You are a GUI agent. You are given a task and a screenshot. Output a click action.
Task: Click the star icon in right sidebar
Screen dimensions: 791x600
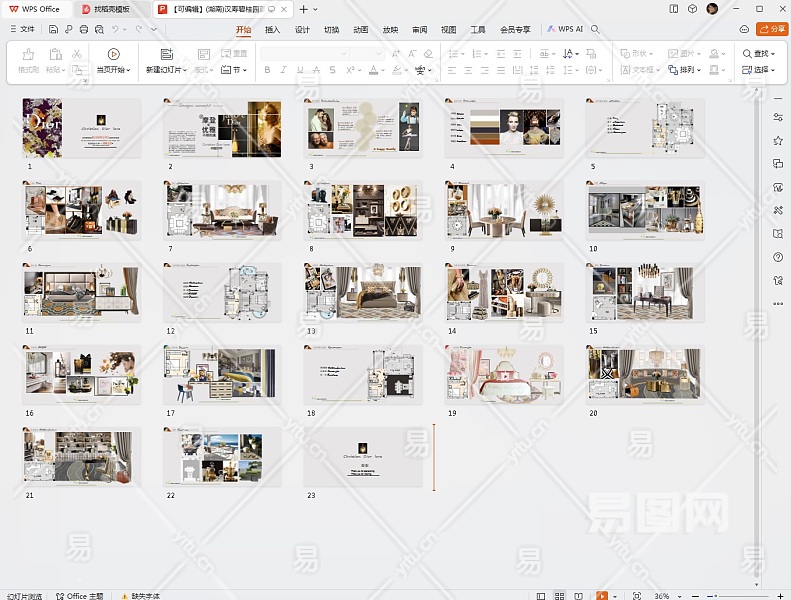click(x=778, y=141)
